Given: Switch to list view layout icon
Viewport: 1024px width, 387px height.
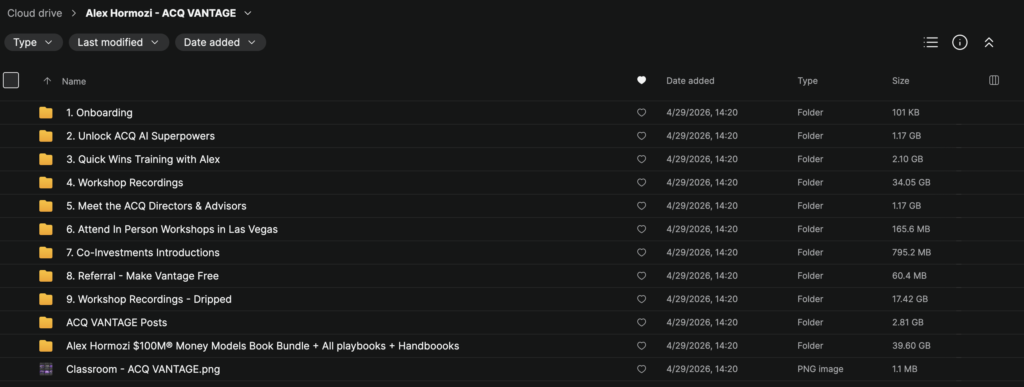Looking at the screenshot, I should point(931,42).
